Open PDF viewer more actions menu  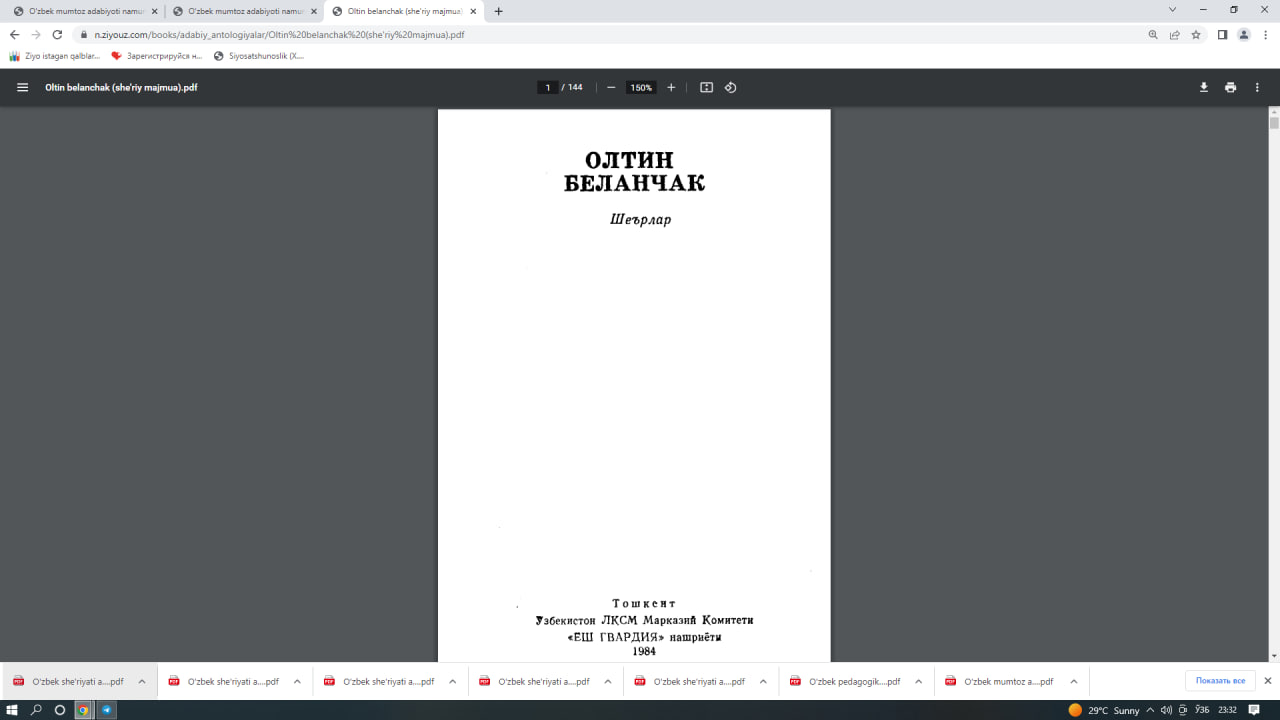tap(1257, 87)
